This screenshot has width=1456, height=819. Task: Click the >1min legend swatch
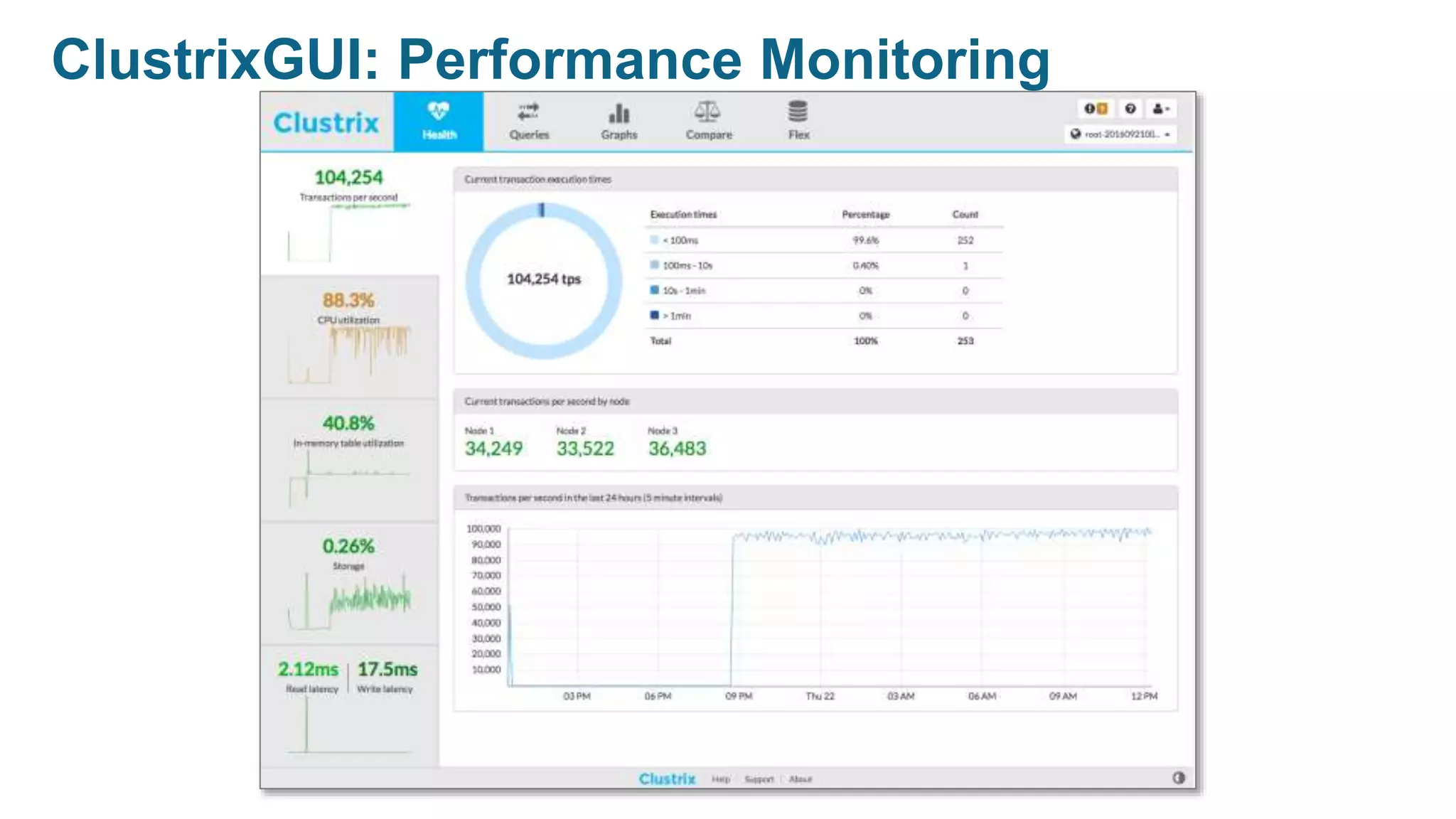[654, 315]
